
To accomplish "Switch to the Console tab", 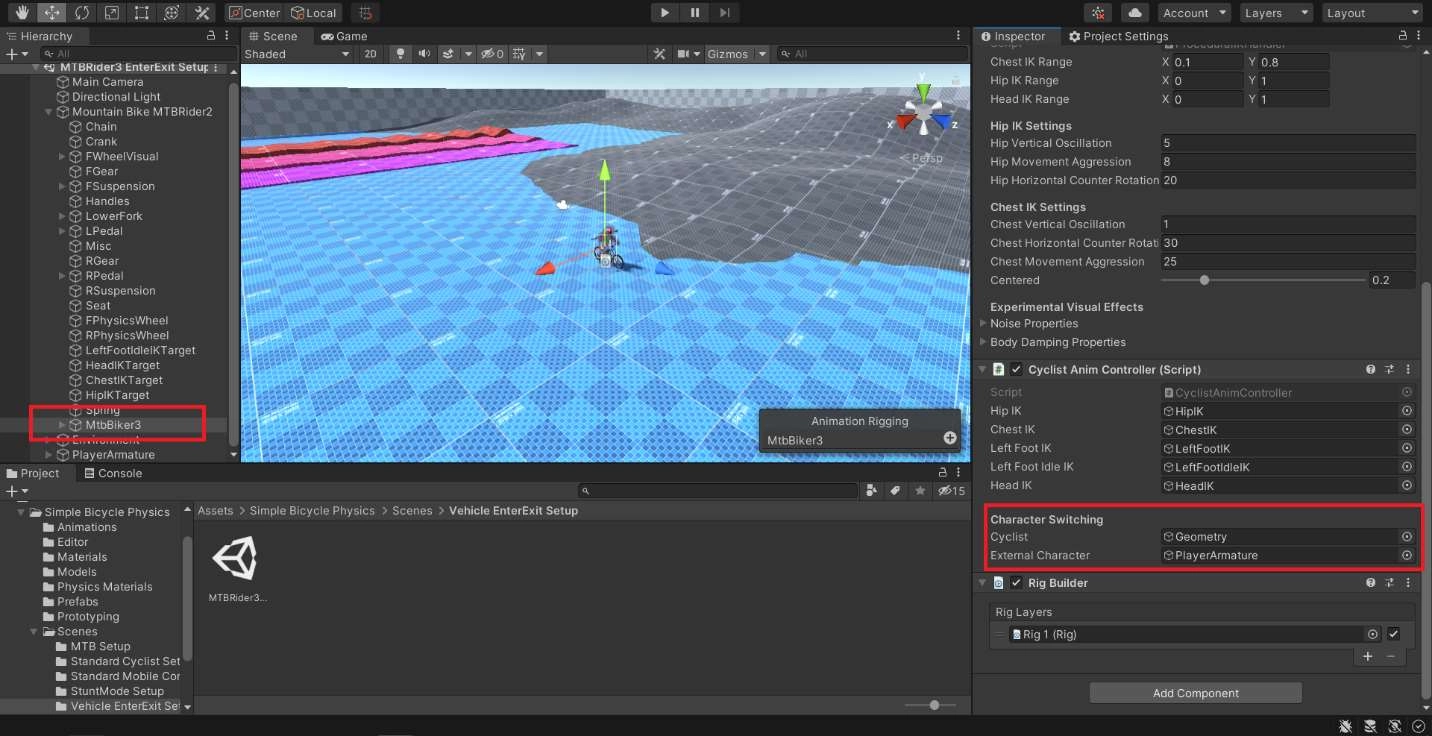I will 112,473.
